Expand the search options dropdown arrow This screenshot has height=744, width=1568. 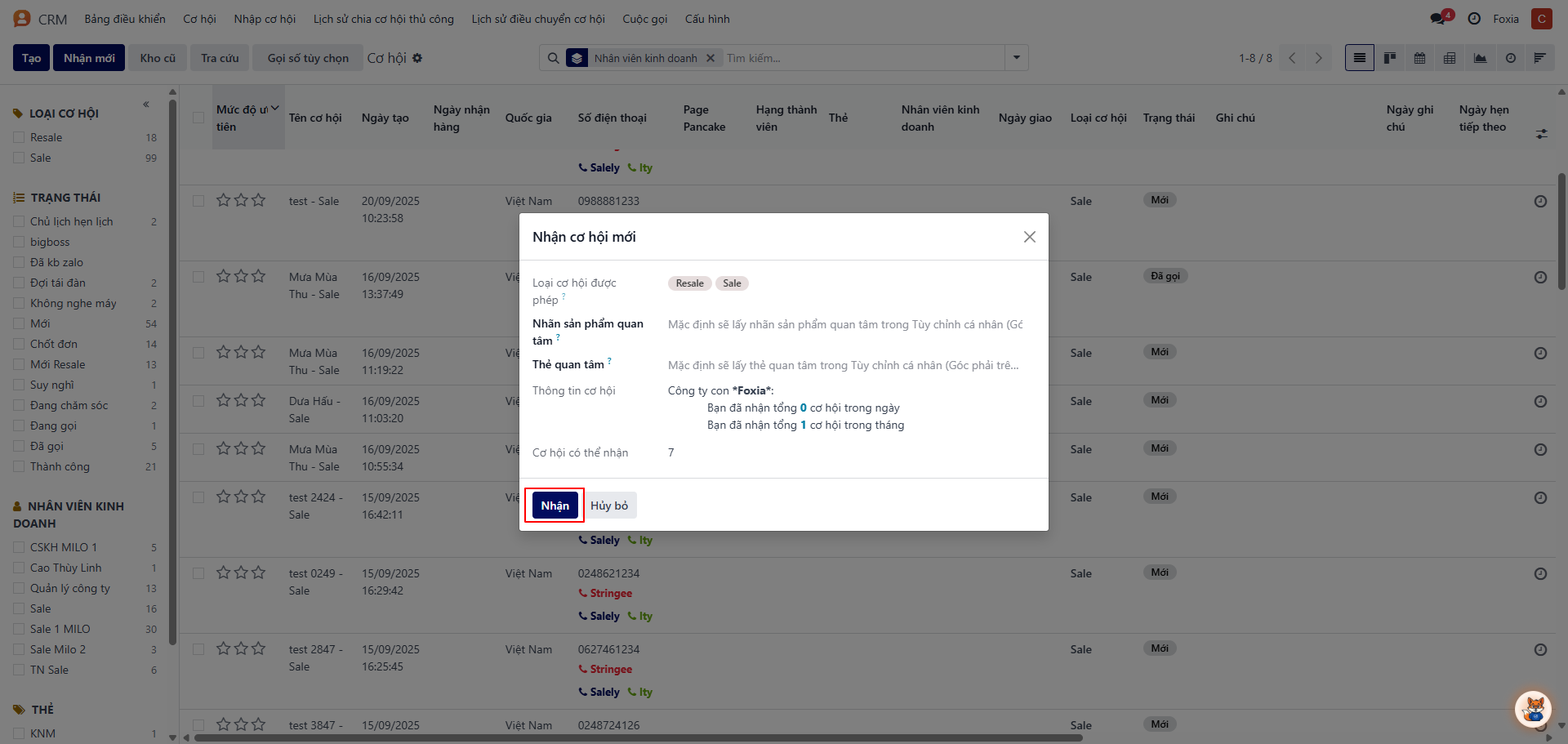tap(1017, 58)
